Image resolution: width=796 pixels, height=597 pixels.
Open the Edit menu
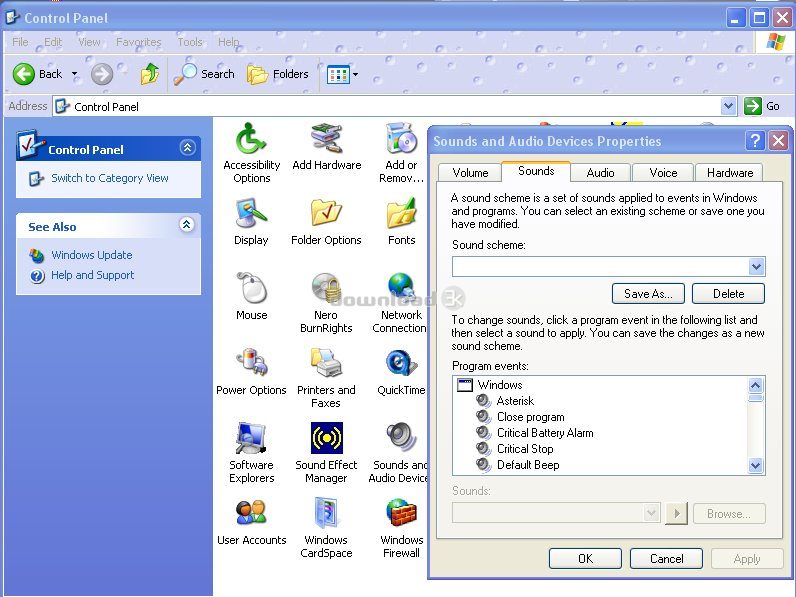[x=53, y=42]
